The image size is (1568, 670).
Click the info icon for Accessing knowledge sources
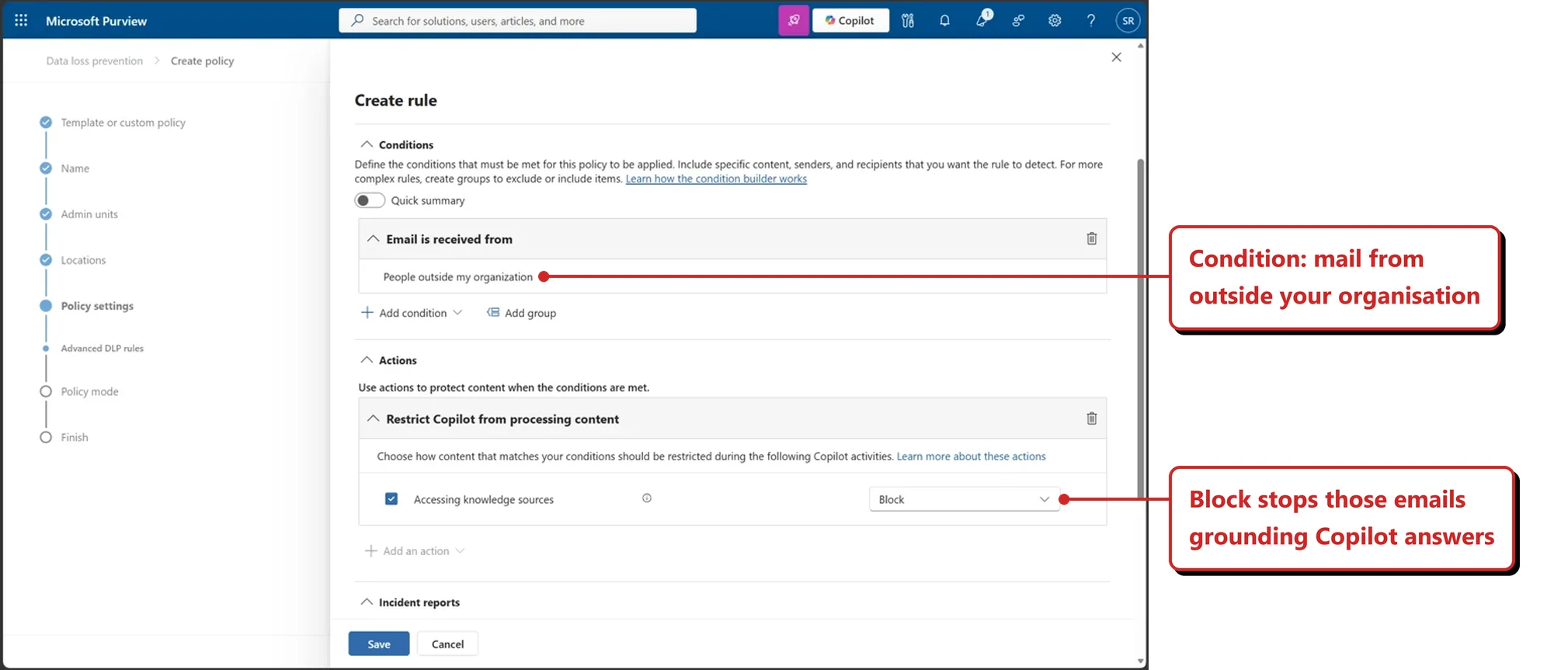click(647, 498)
